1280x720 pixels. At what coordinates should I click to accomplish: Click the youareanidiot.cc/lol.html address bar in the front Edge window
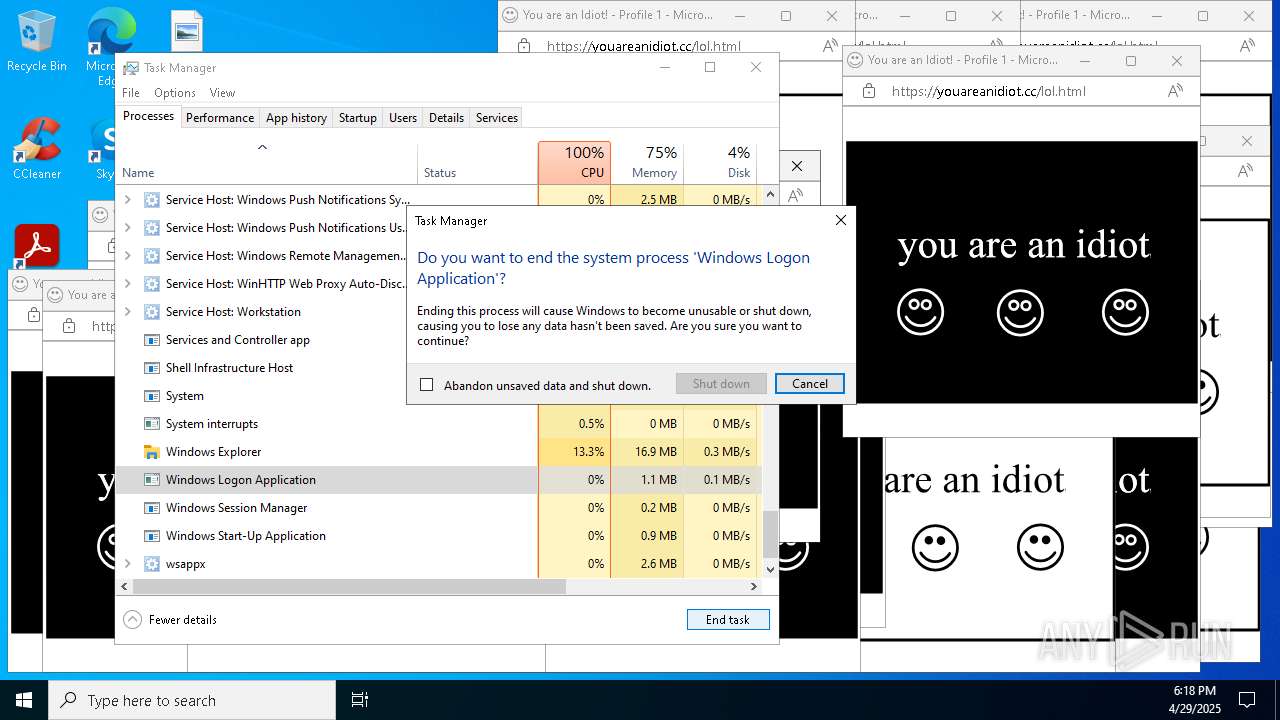pos(988,91)
